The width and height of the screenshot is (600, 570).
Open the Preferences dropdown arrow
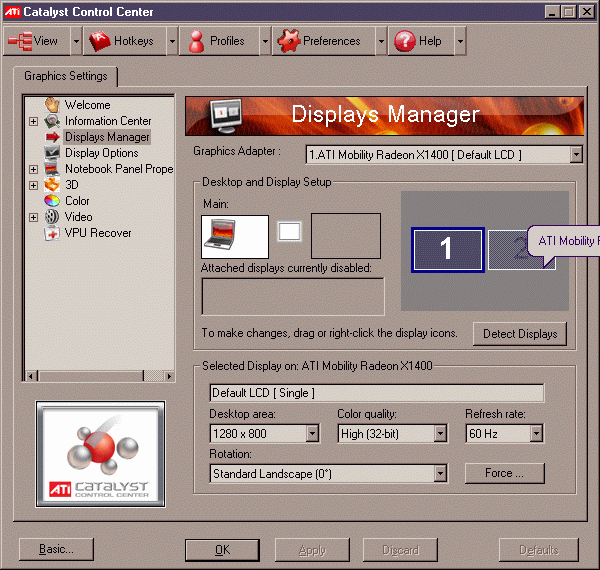381,41
